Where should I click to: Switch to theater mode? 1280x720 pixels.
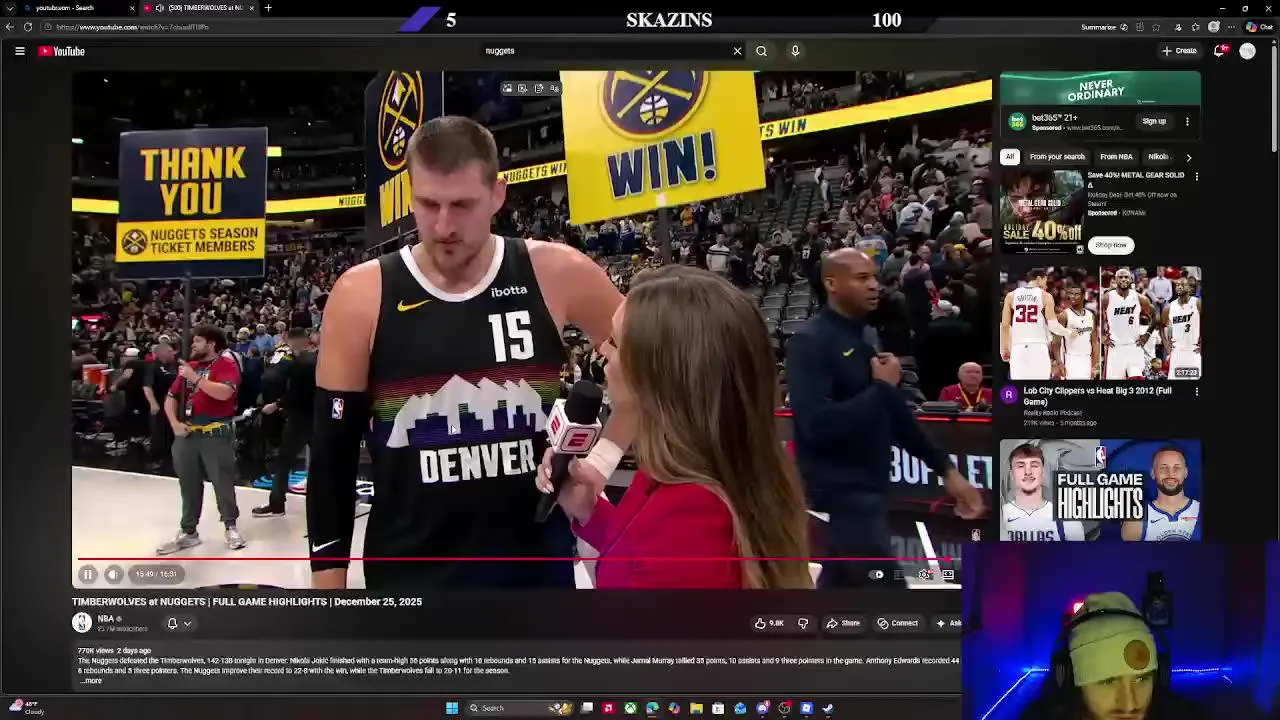[948, 574]
